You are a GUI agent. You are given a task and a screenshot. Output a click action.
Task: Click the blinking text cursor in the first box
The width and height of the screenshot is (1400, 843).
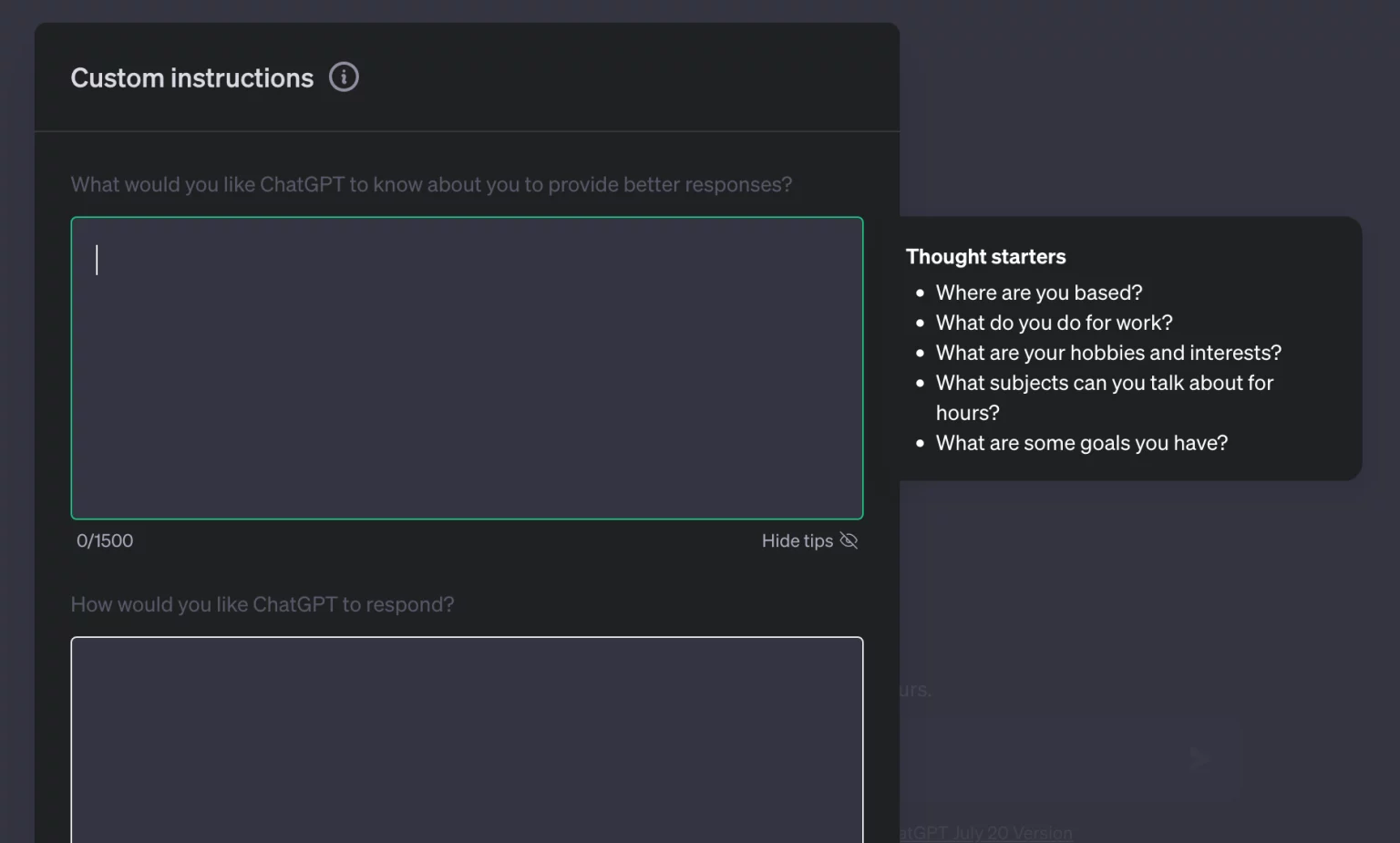(x=97, y=260)
